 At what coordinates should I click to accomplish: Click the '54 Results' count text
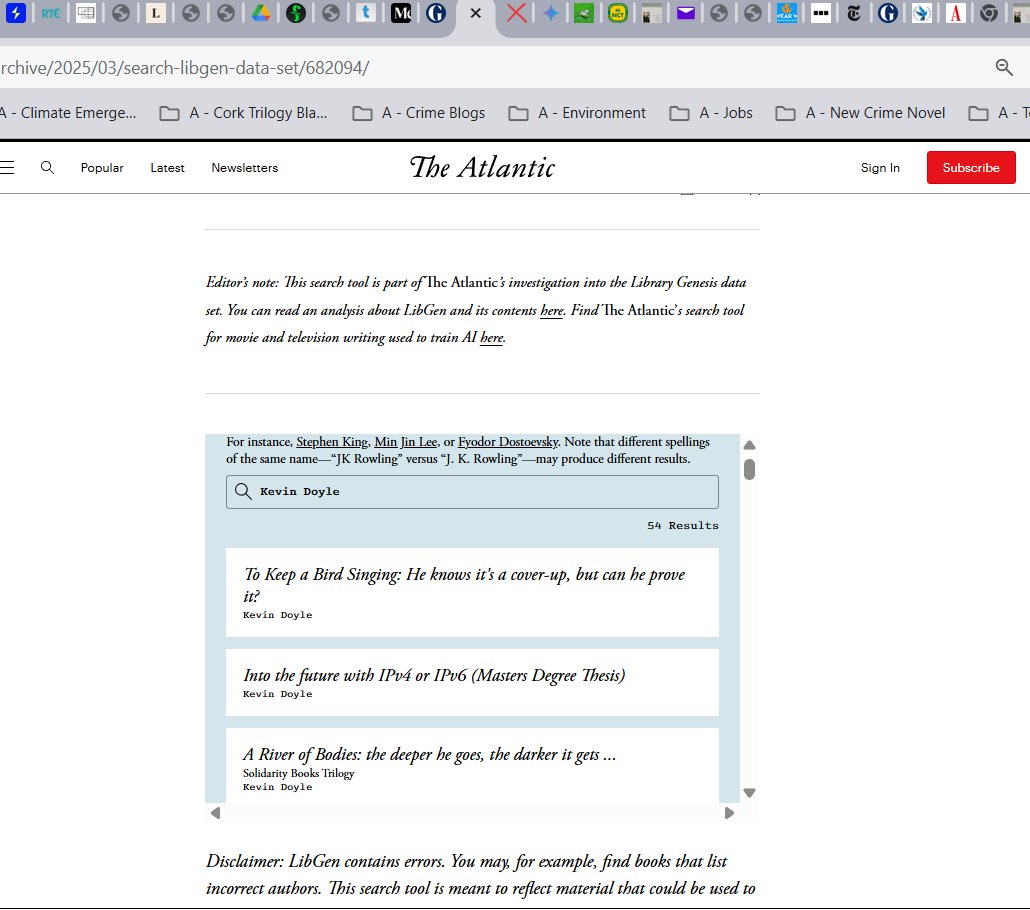click(683, 526)
